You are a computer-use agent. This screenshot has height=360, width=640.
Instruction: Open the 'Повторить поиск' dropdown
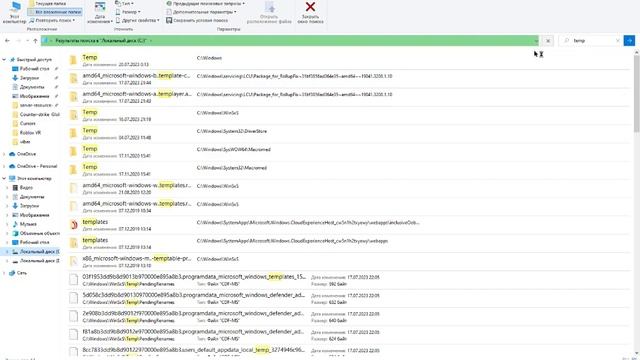52,20
